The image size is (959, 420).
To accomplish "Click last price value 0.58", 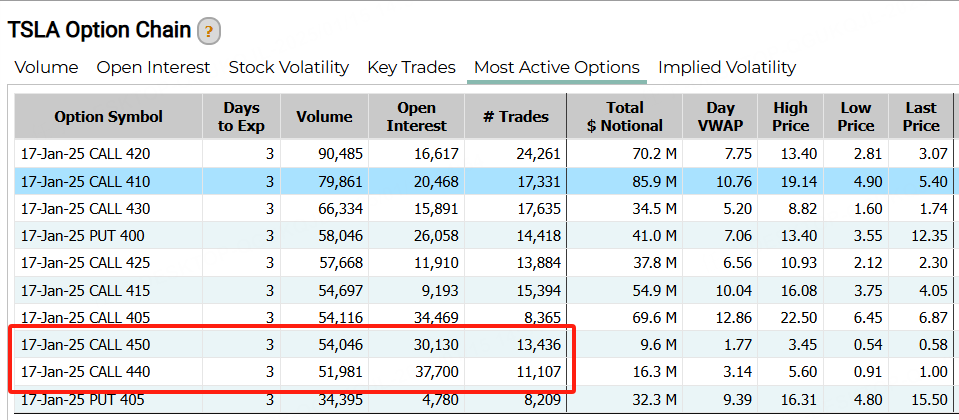I will [x=933, y=345].
